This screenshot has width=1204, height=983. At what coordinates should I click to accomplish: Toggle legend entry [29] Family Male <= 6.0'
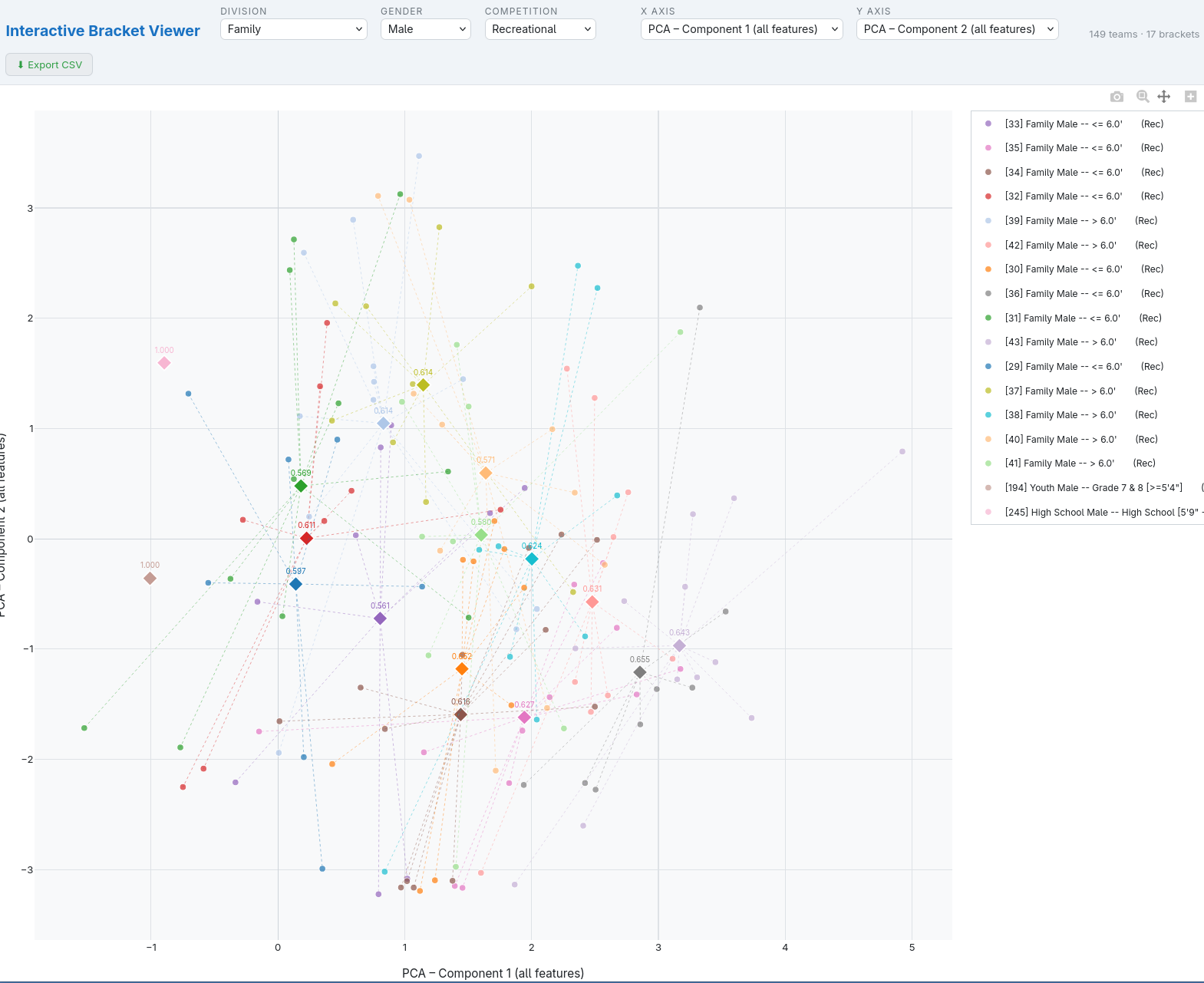click(x=1088, y=367)
